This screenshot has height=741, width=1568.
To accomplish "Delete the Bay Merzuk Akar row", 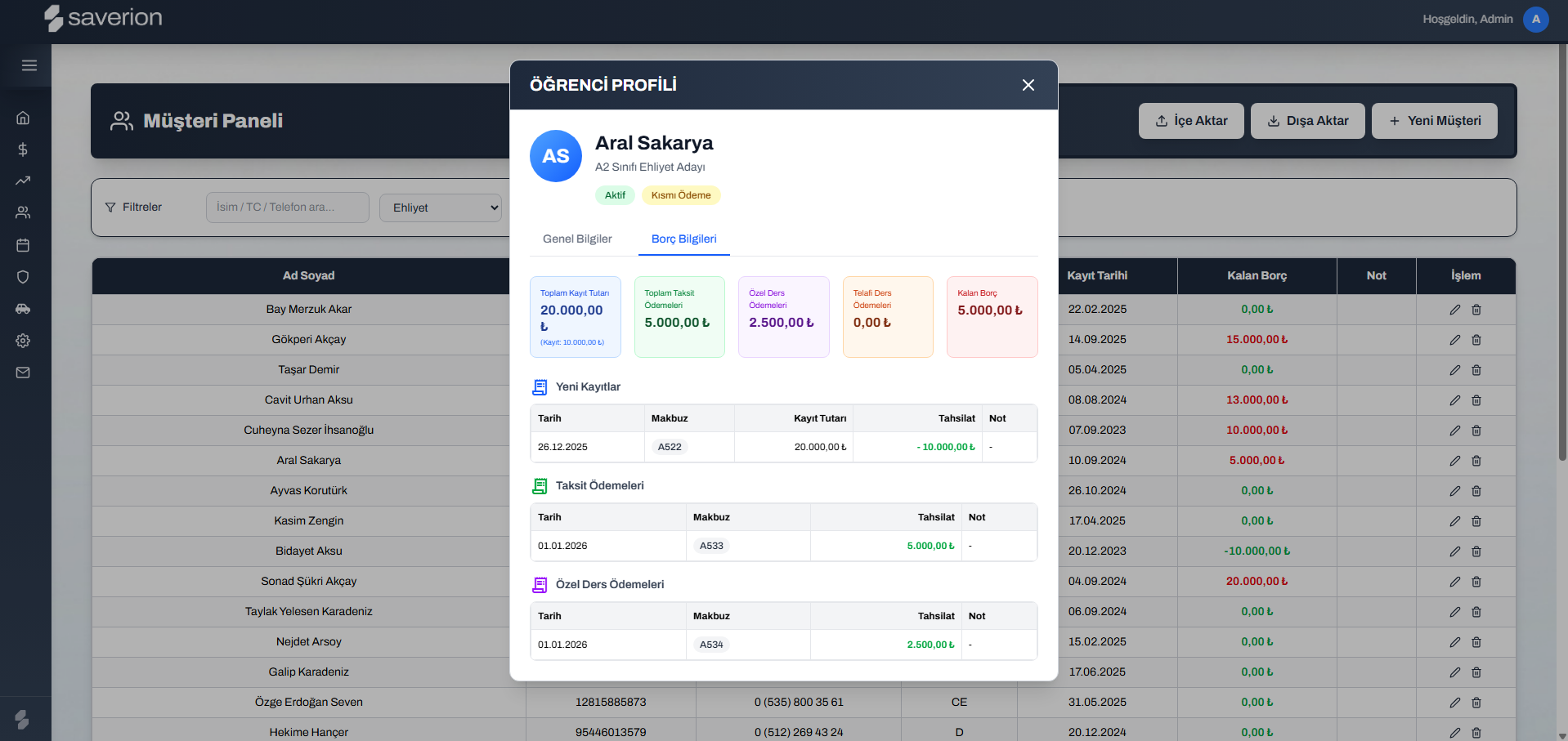I will (1476, 310).
